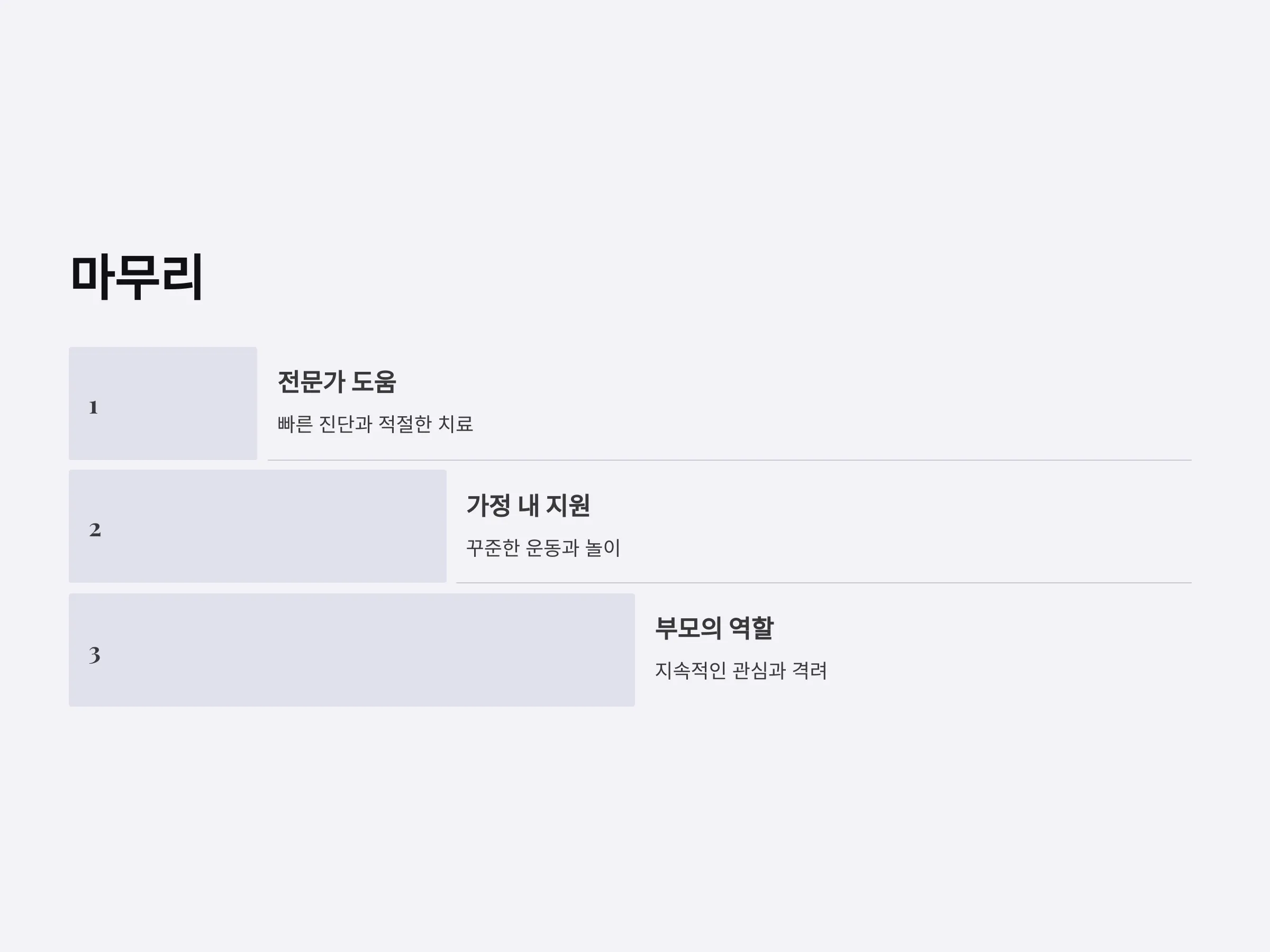Click the heading 가정 내 지원
The height and width of the screenshot is (952, 1270).
point(528,505)
